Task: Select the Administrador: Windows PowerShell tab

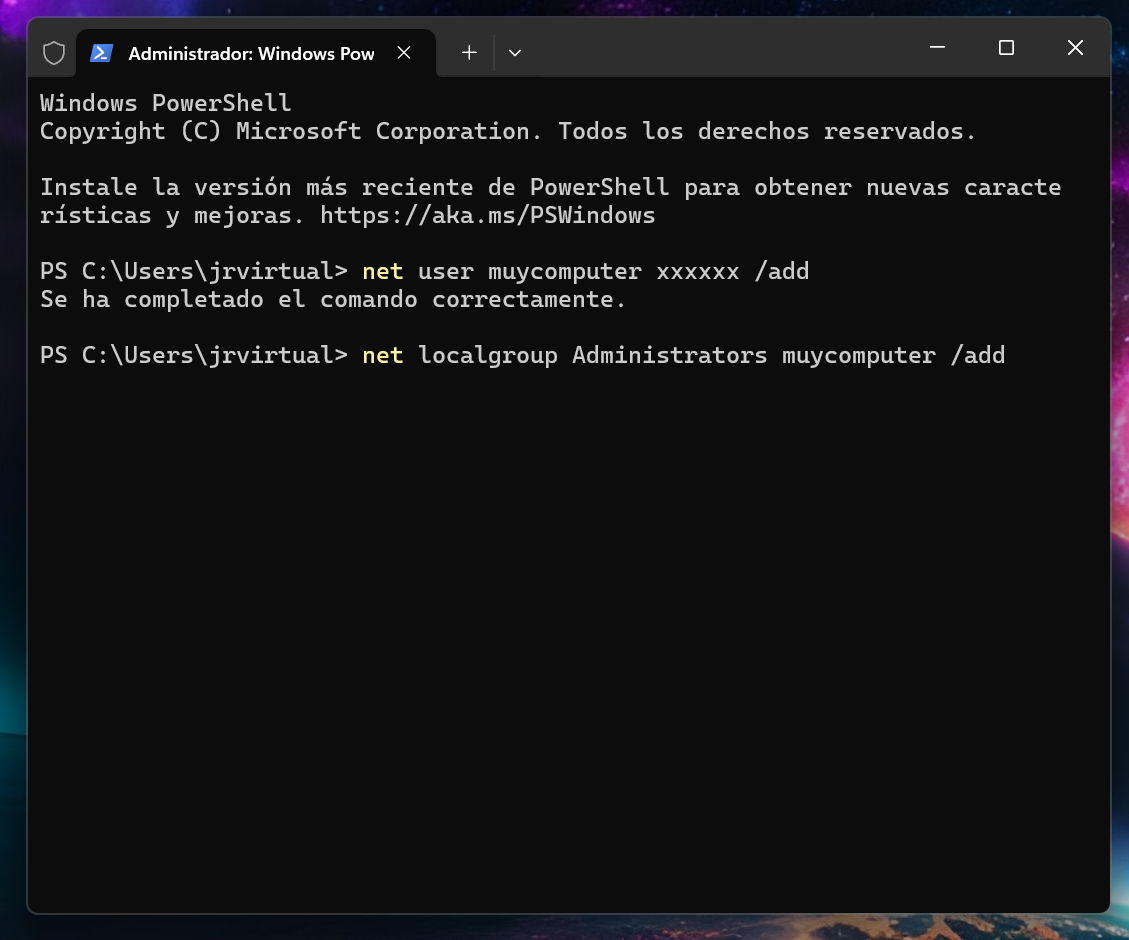Action: point(250,54)
